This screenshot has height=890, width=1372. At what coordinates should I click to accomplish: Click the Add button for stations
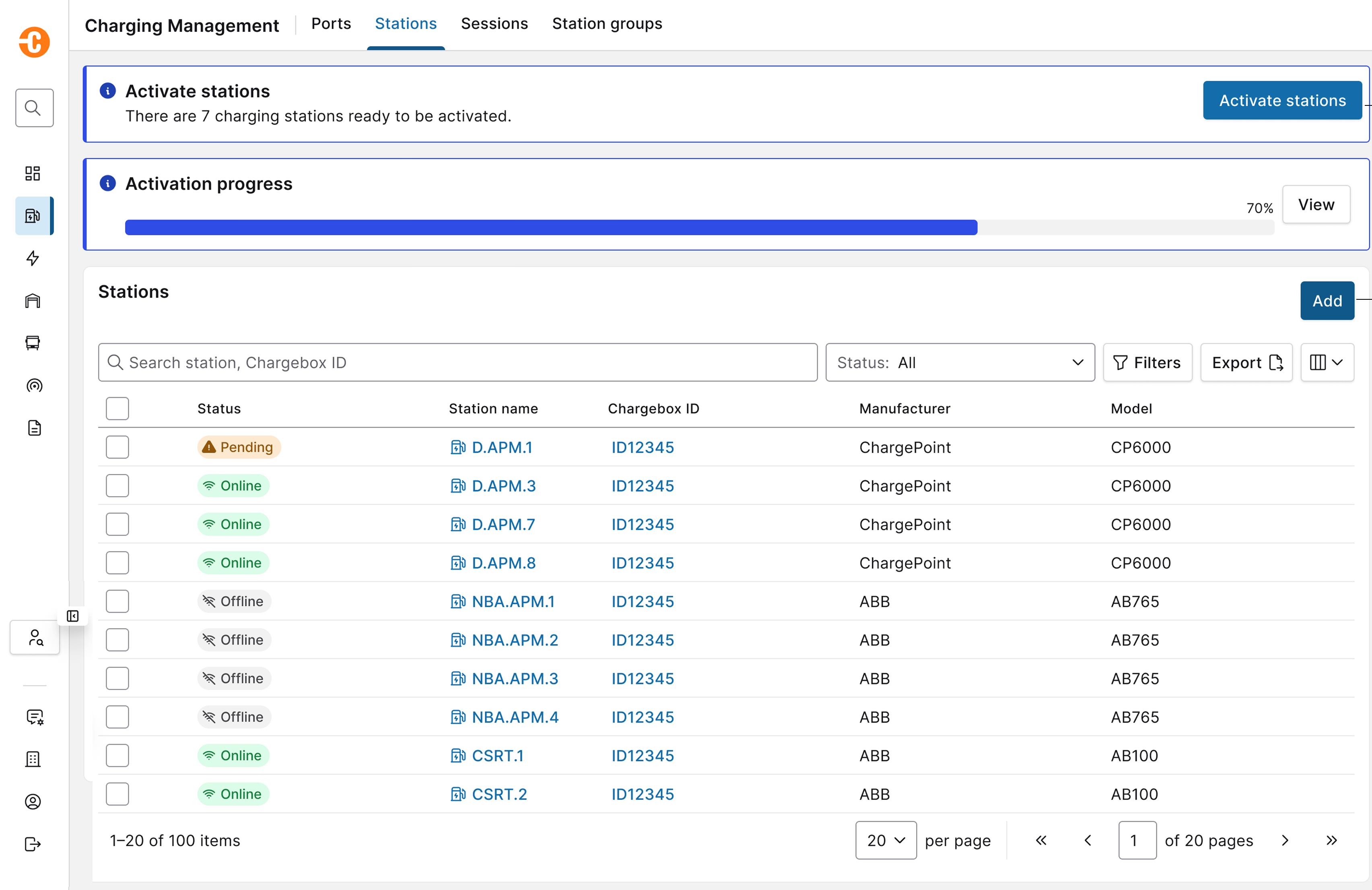(1327, 301)
